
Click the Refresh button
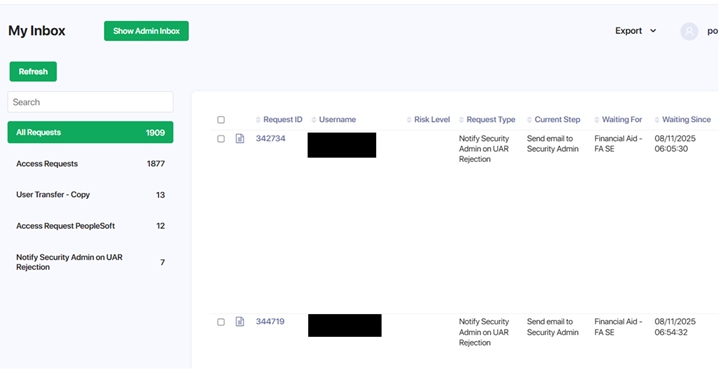tap(33, 72)
